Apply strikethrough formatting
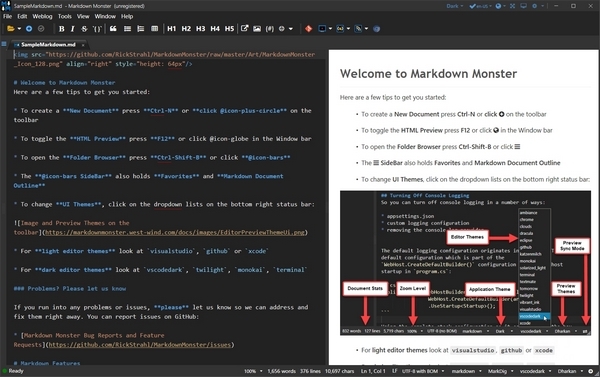600x377 pixels. pos(84,29)
